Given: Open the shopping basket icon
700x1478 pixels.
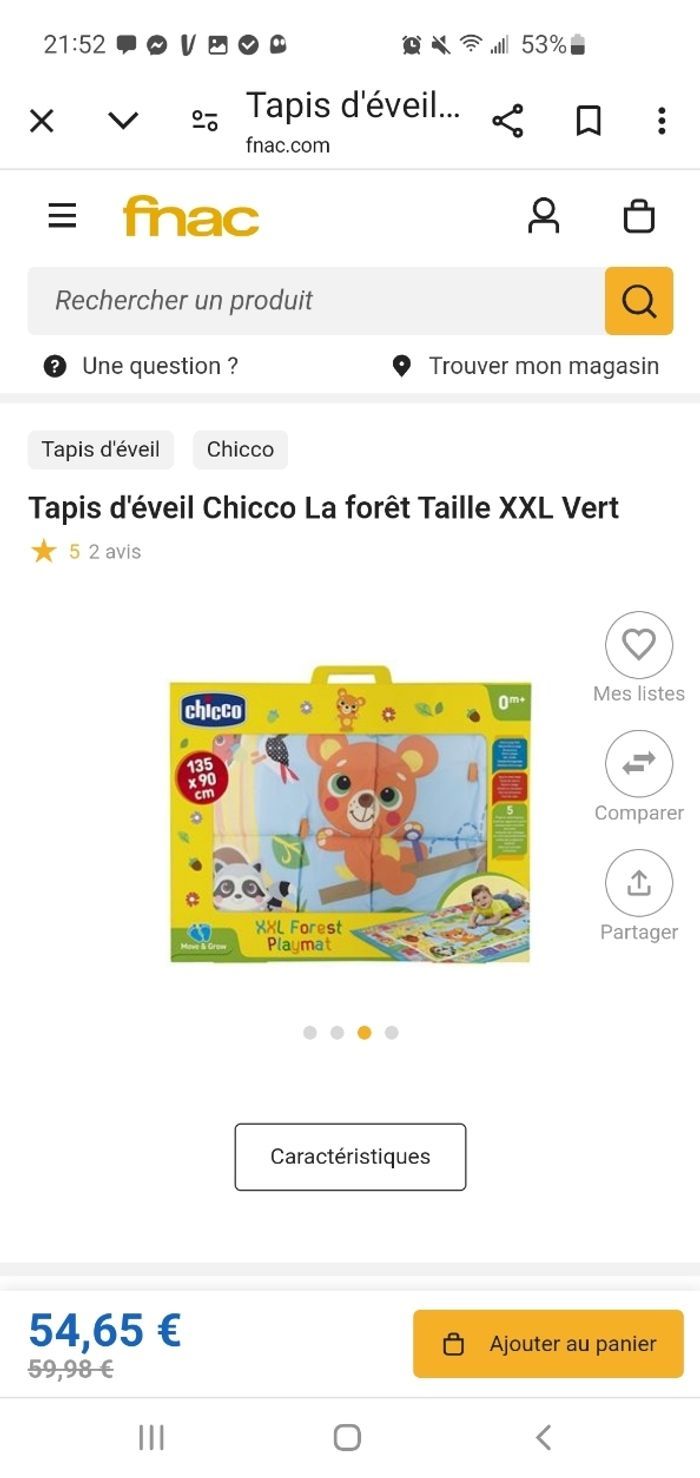Looking at the screenshot, I should (x=639, y=216).
